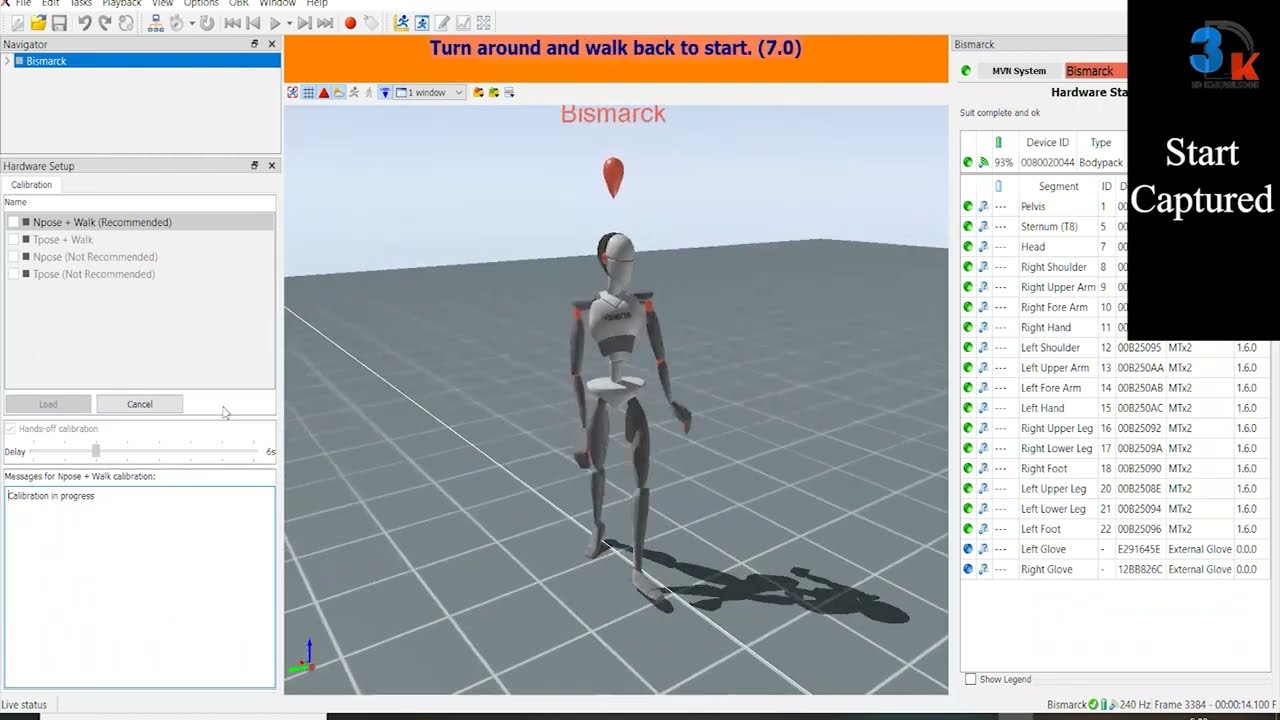Enable the Show Legend checkbox
Image resolution: width=1280 pixels, height=720 pixels.
[x=970, y=679]
